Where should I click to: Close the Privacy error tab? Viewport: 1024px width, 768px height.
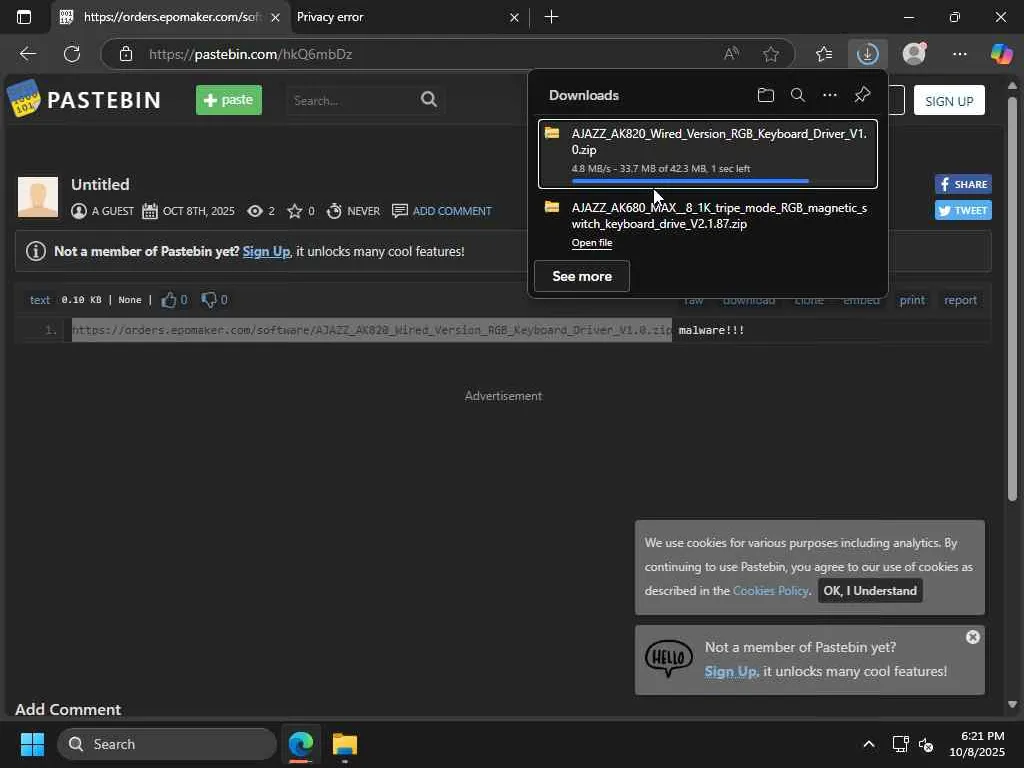pos(514,18)
